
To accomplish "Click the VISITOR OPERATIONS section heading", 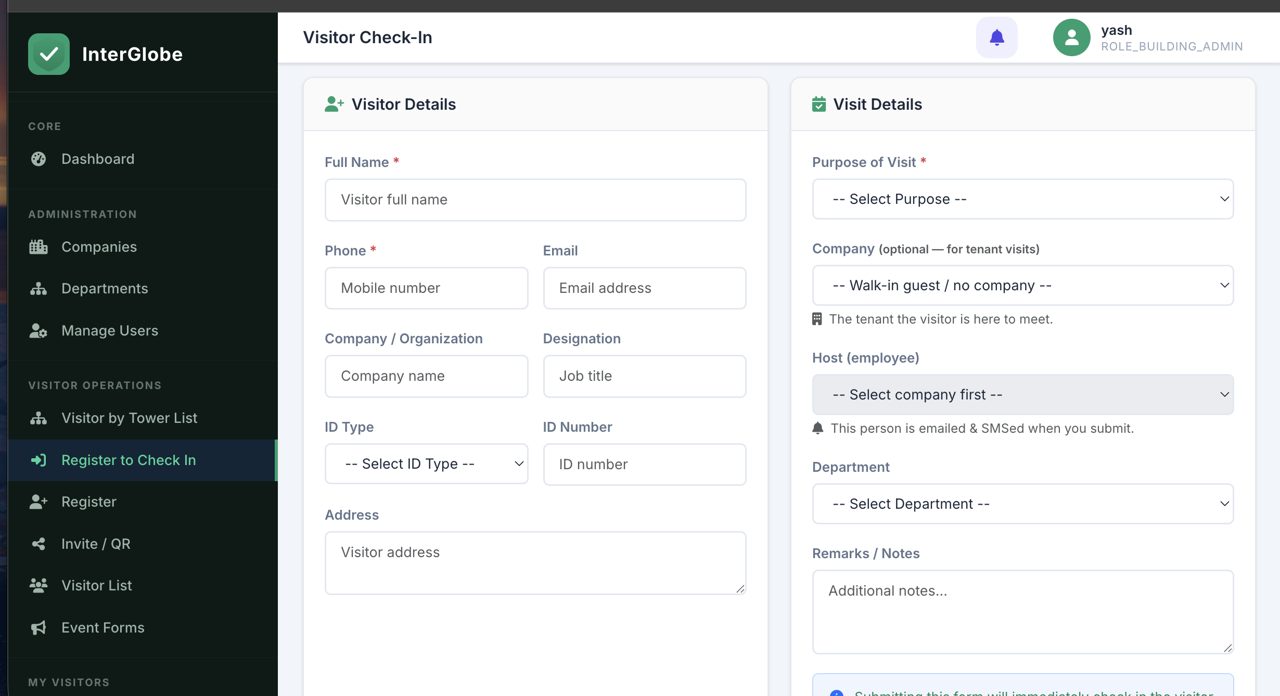I will pyautogui.click(x=95, y=385).
